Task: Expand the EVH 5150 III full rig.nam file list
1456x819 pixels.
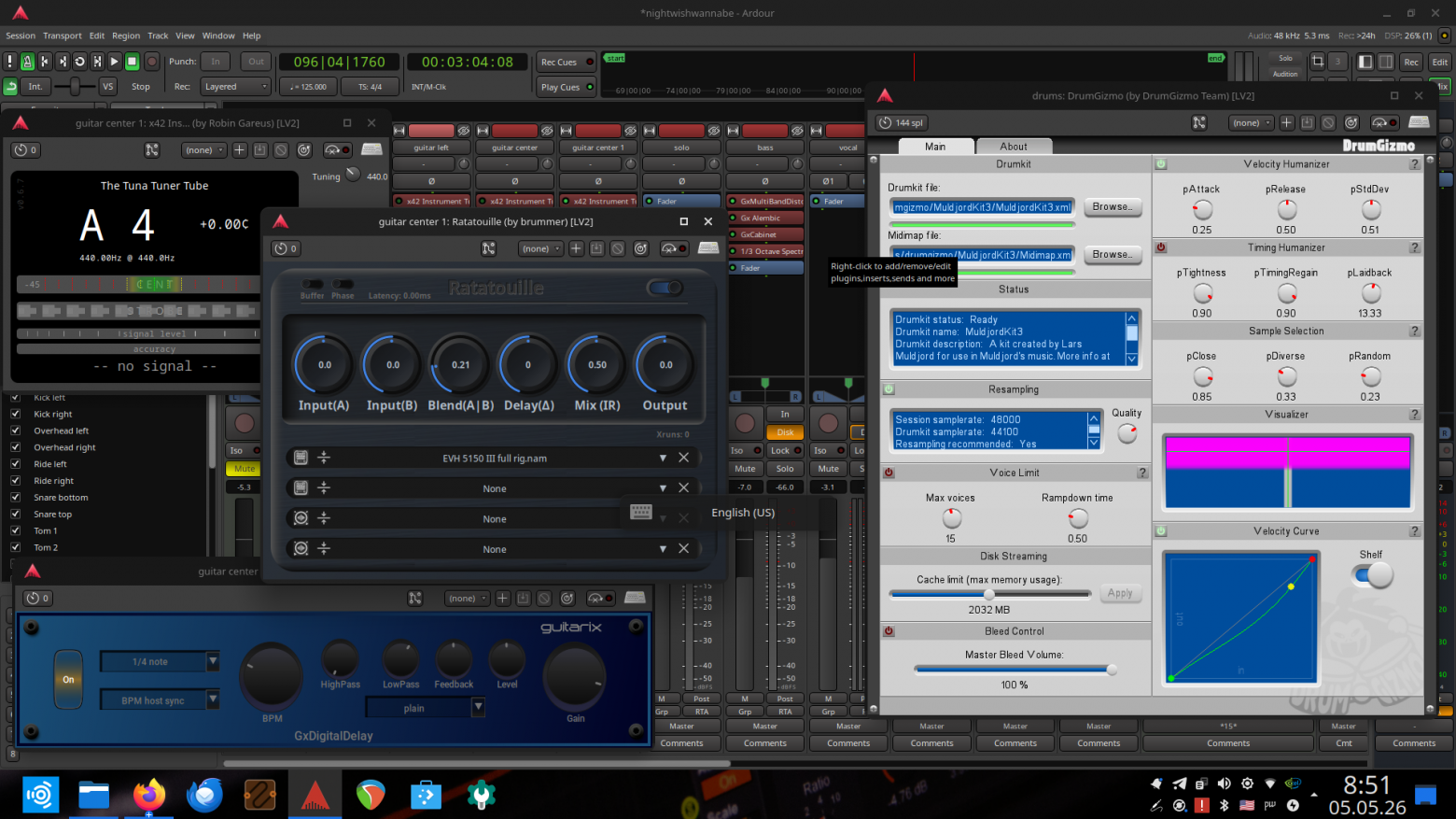Action: 663,458
